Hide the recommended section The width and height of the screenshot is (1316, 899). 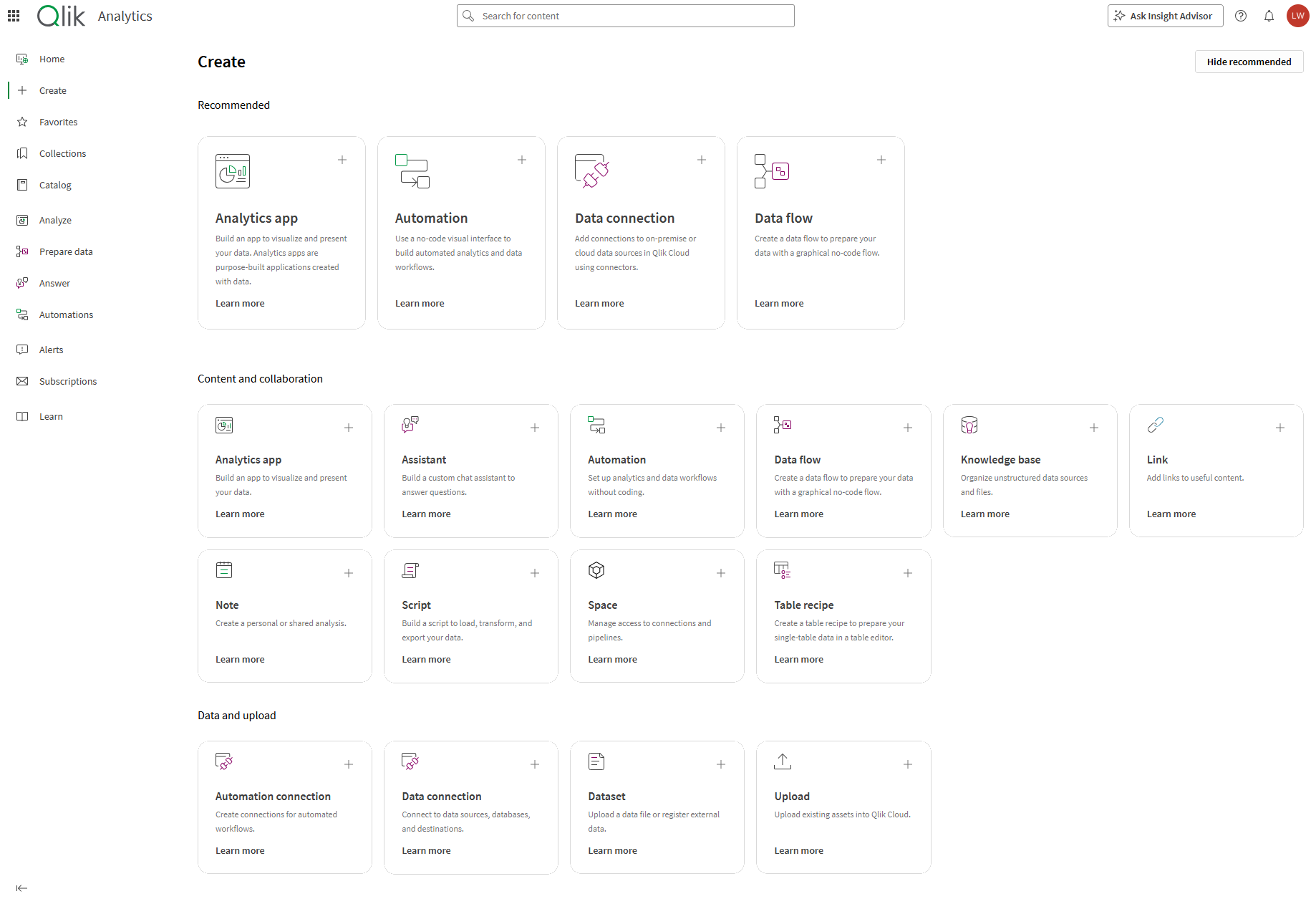pos(1249,62)
